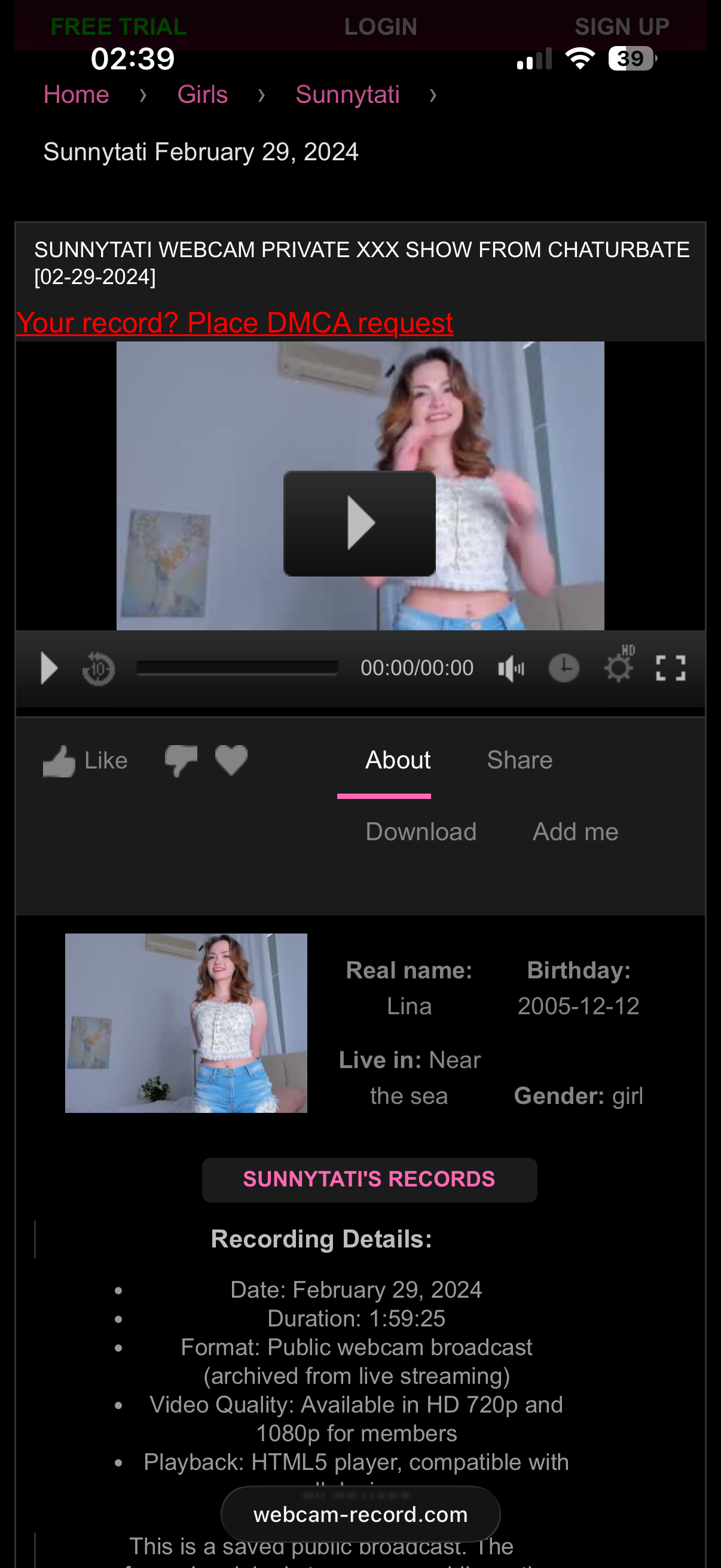The image size is (721, 1568).
Task: Click the thumbs-down dislike icon
Action: (x=181, y=761)
